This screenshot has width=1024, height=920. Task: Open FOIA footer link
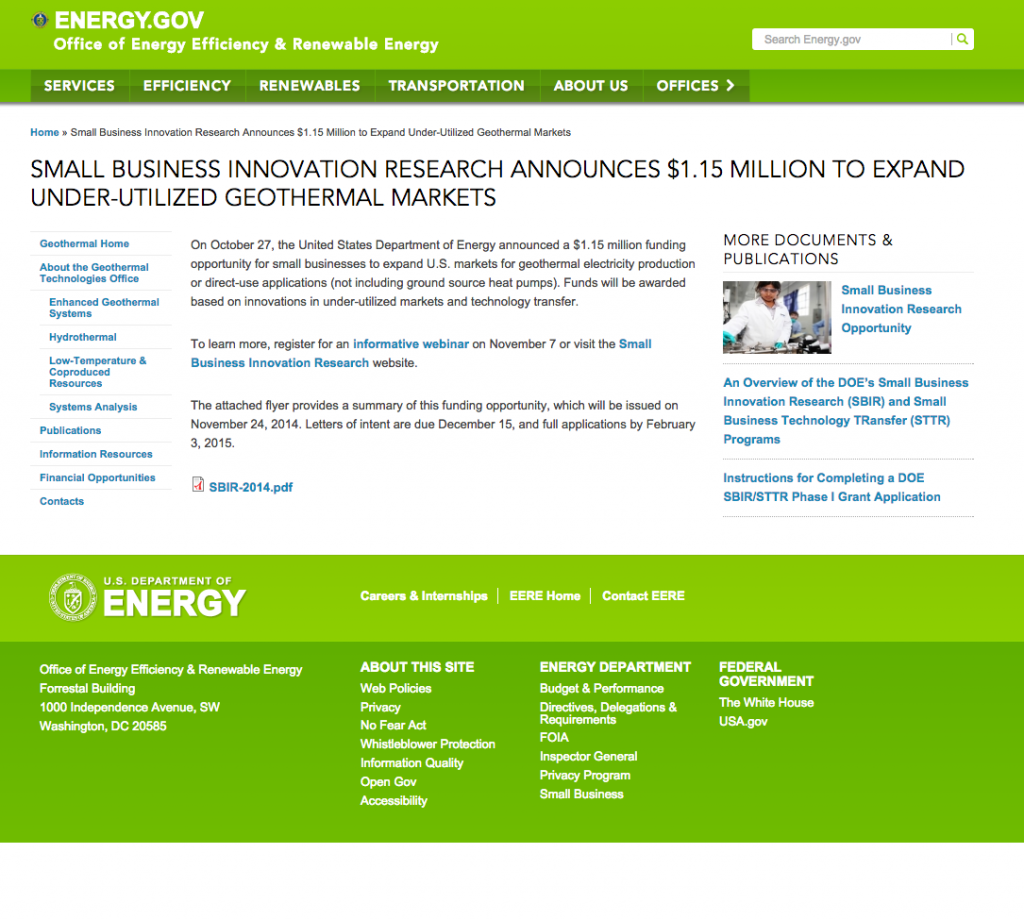coord(554,737)
